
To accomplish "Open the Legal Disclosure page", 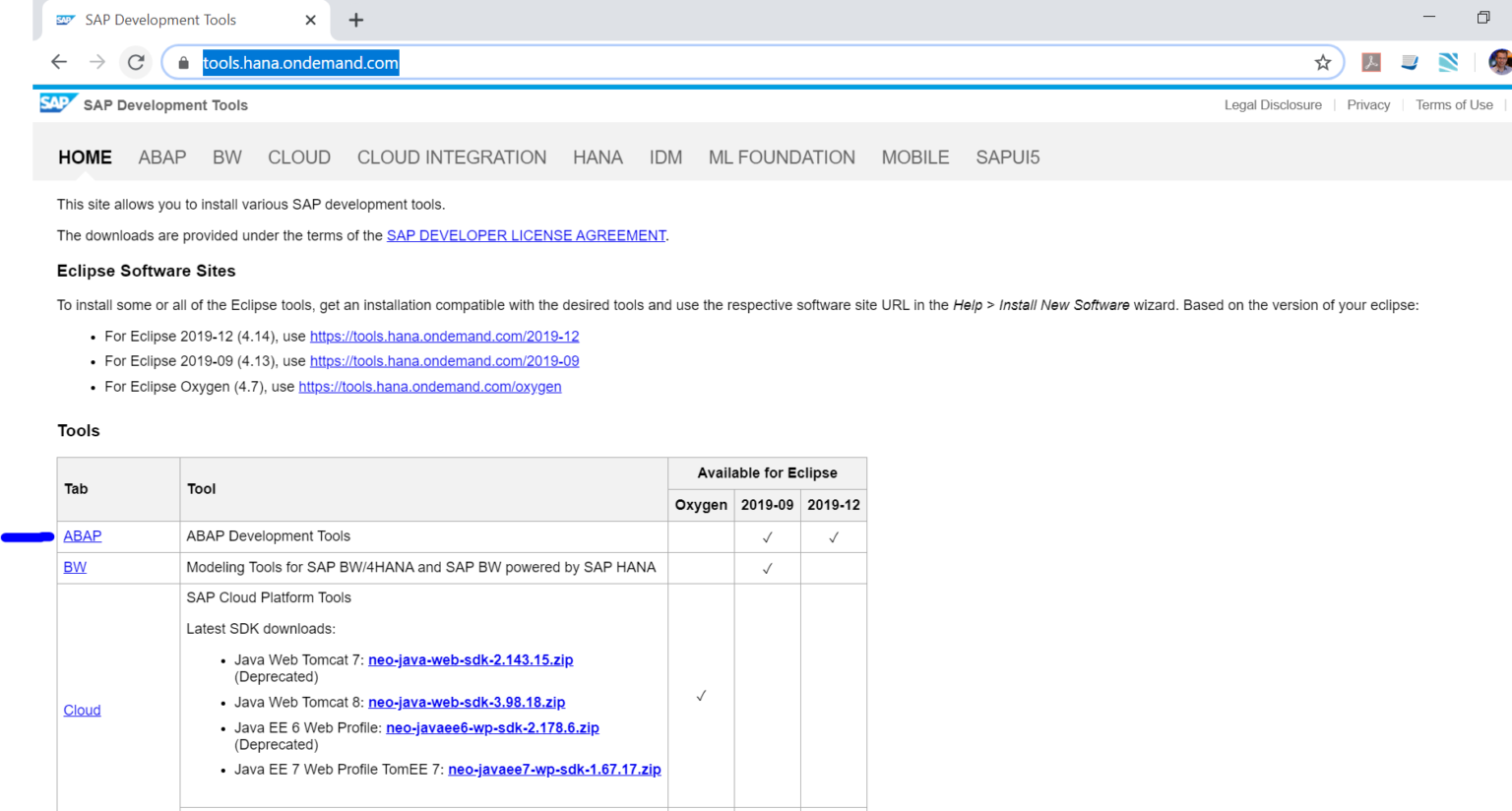I will pyautogui.click(x=1272, y=104).
